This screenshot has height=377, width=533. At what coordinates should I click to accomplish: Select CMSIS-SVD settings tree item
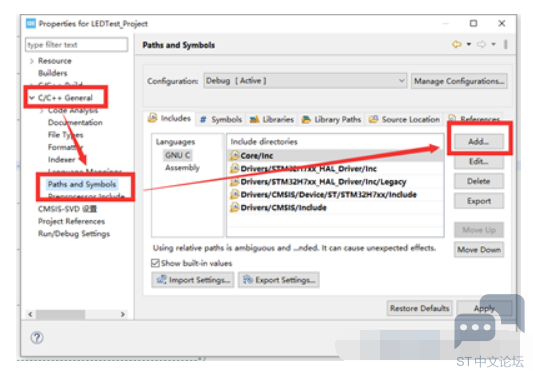coord(67,209)
